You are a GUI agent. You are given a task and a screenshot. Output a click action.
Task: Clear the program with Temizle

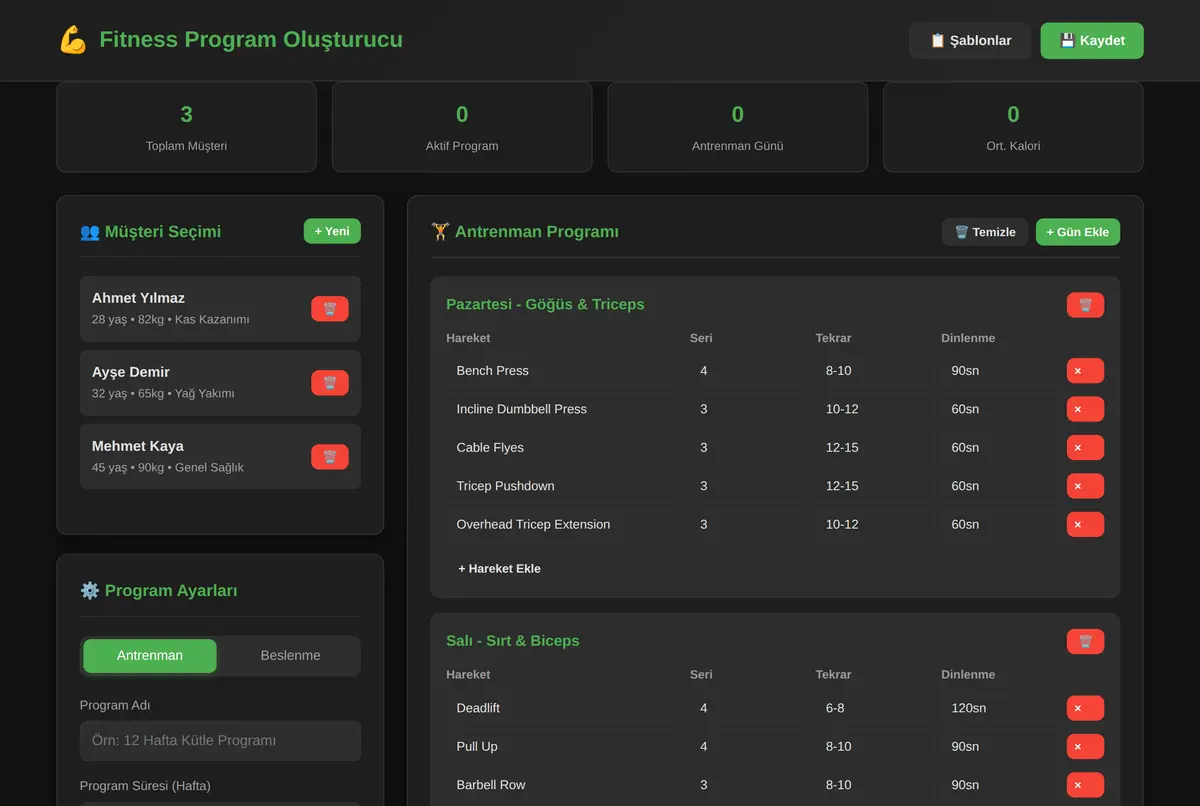tap(985, 232)
